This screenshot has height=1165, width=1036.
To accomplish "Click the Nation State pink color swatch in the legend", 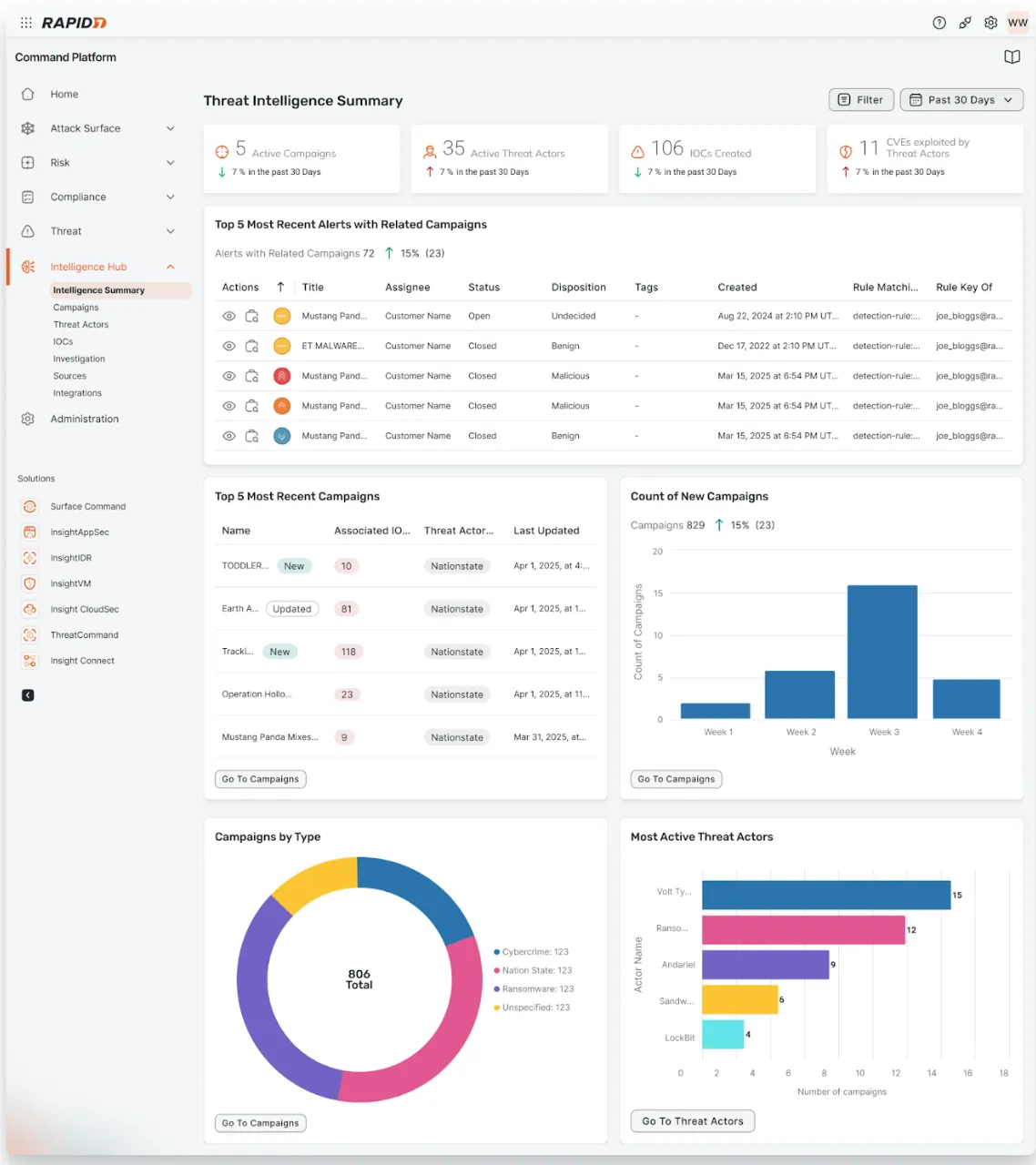I will coord(497,970).
